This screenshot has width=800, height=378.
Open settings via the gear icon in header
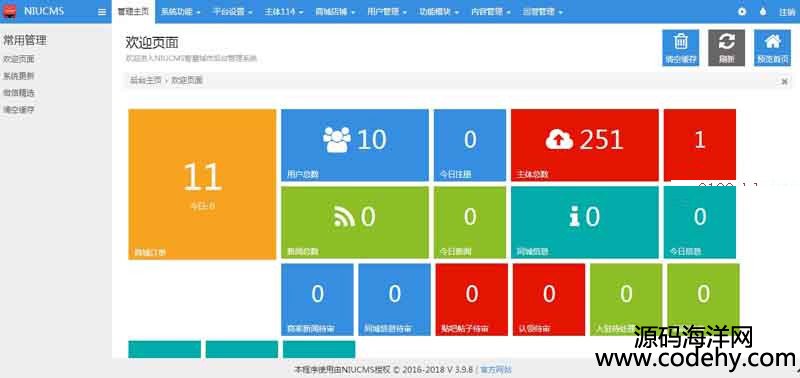click(x=742, y=11)
